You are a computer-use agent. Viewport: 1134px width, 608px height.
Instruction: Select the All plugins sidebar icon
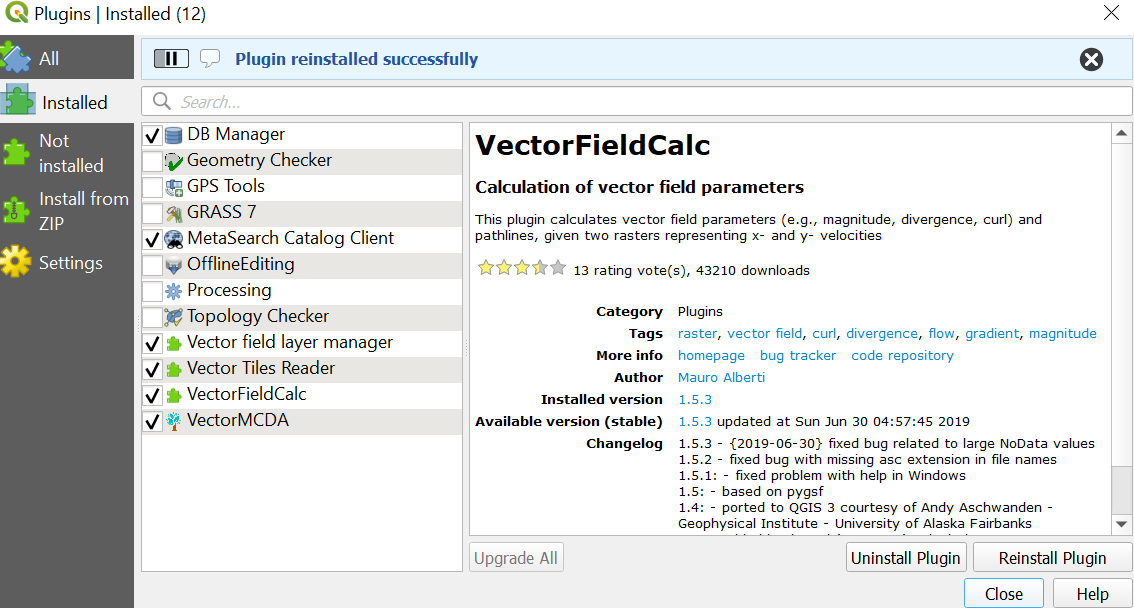click(x=16, y=58)
